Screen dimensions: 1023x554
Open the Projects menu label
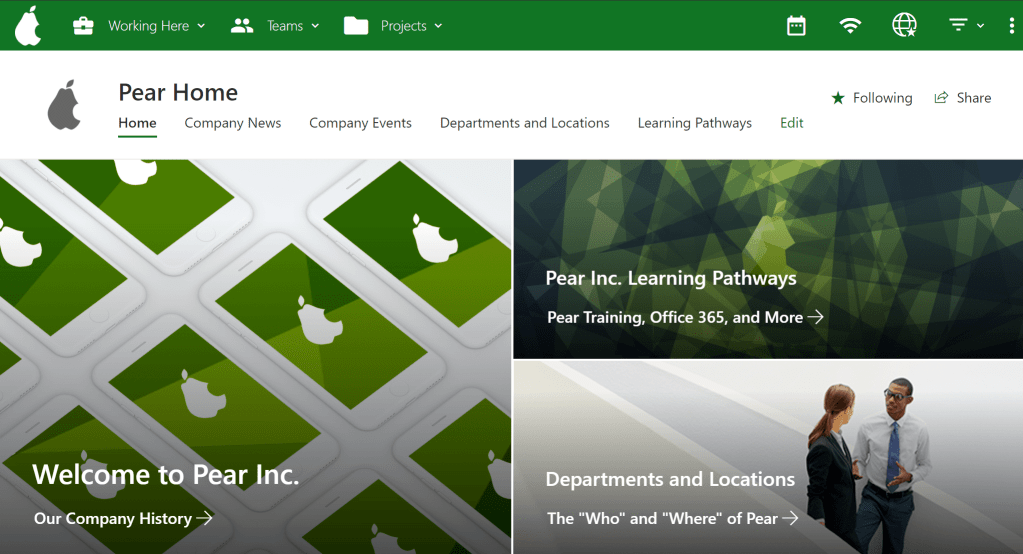404,26
